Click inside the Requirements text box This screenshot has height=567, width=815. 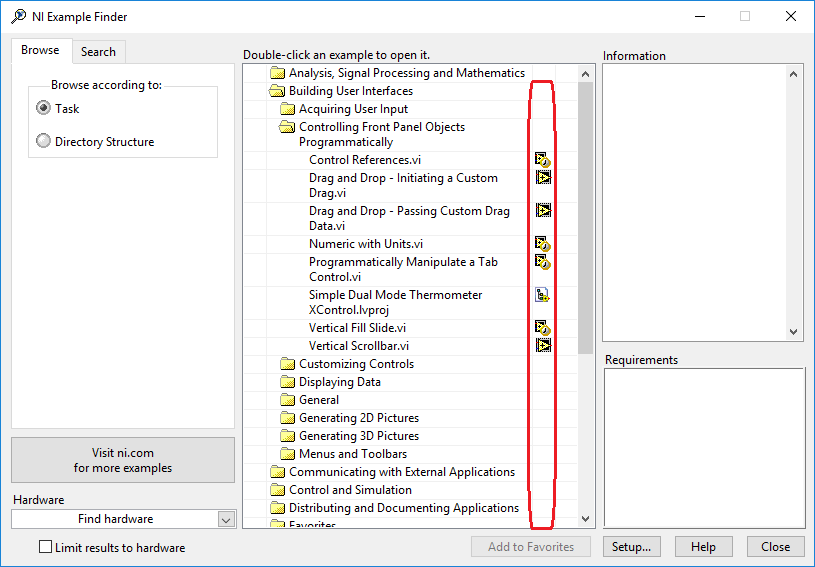pyautogui.click(x=704, y=448)
